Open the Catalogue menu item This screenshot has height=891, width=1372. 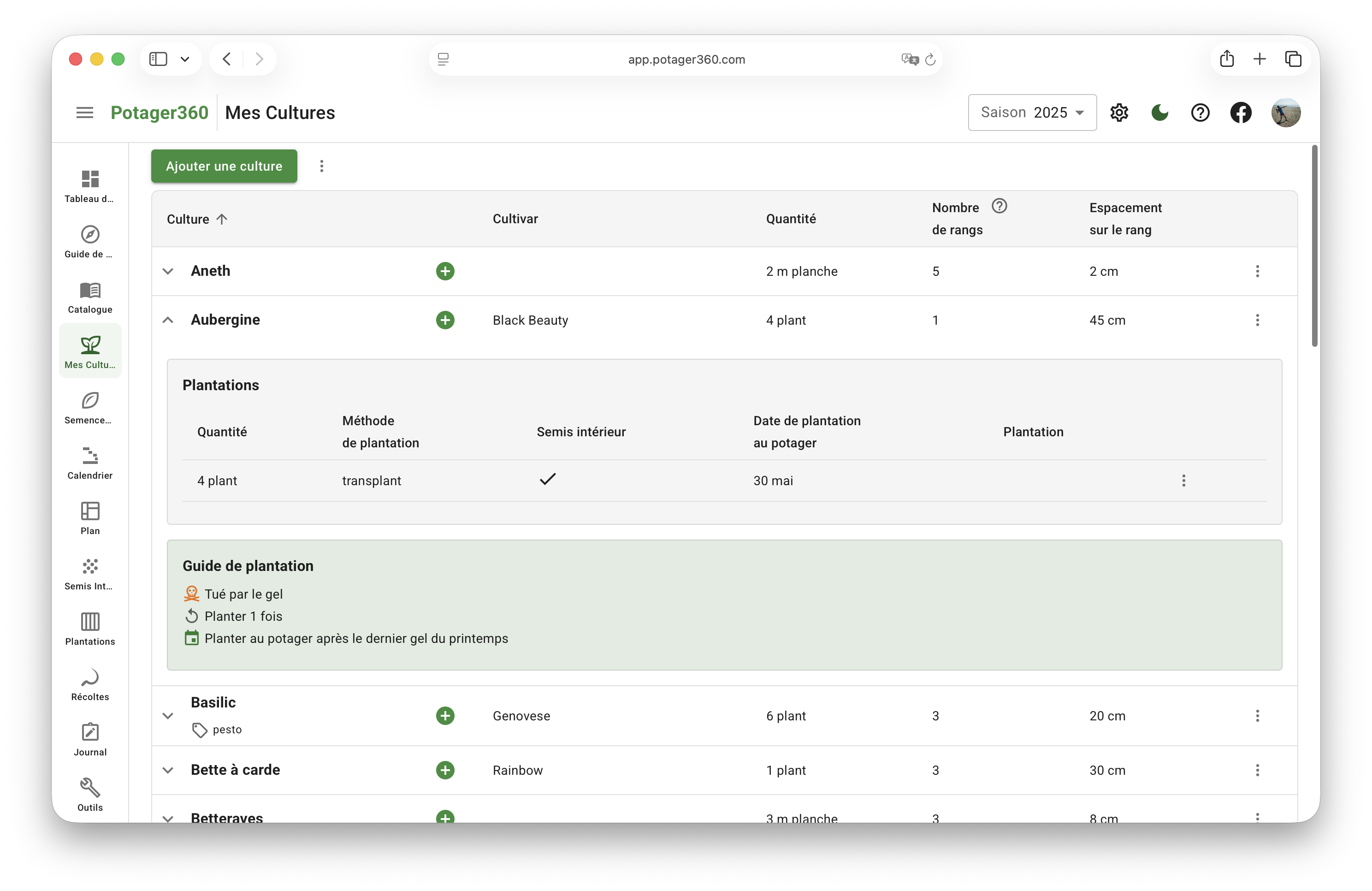point(90,297)
